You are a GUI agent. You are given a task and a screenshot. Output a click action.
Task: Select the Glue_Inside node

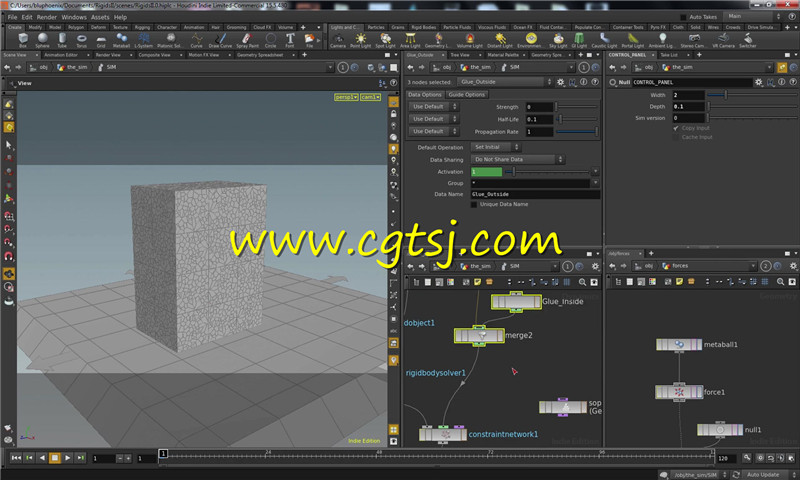[x=516, y=301]
